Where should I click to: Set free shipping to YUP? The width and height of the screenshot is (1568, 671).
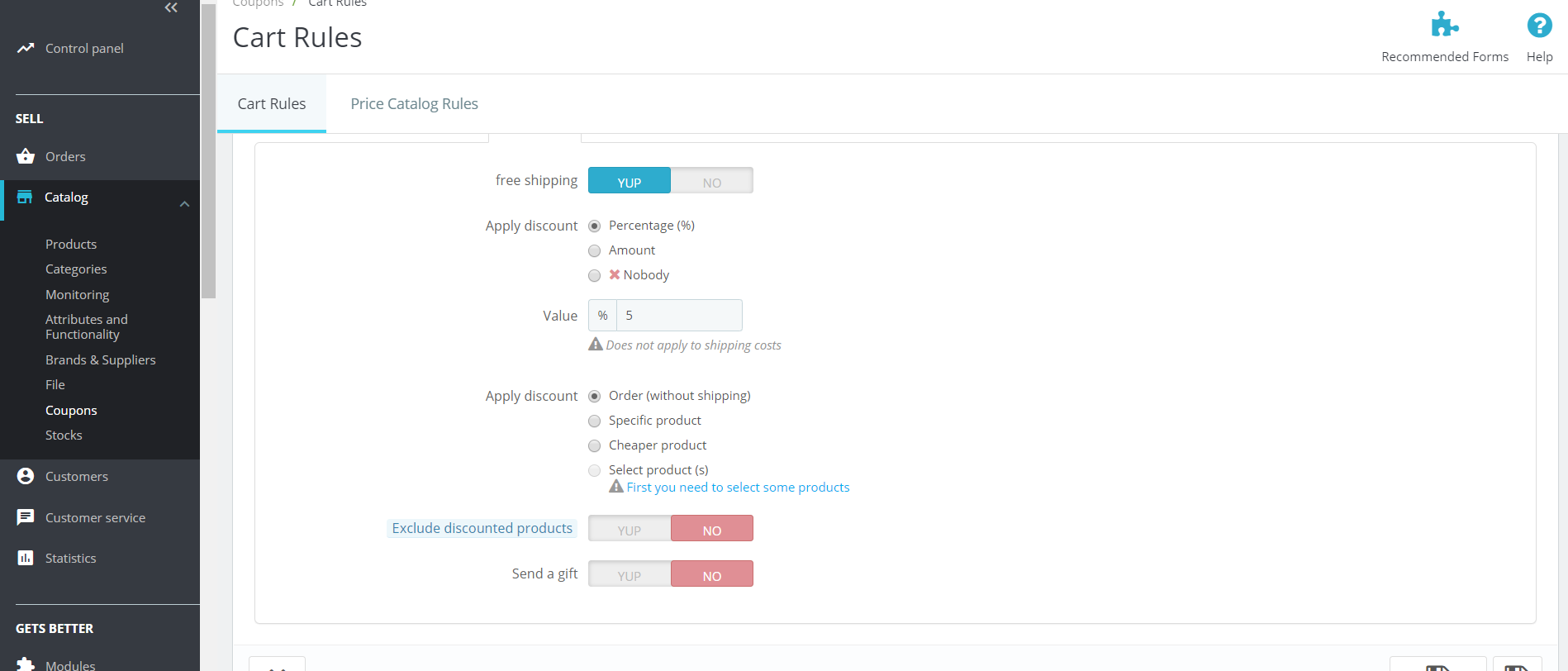point(630,181)
